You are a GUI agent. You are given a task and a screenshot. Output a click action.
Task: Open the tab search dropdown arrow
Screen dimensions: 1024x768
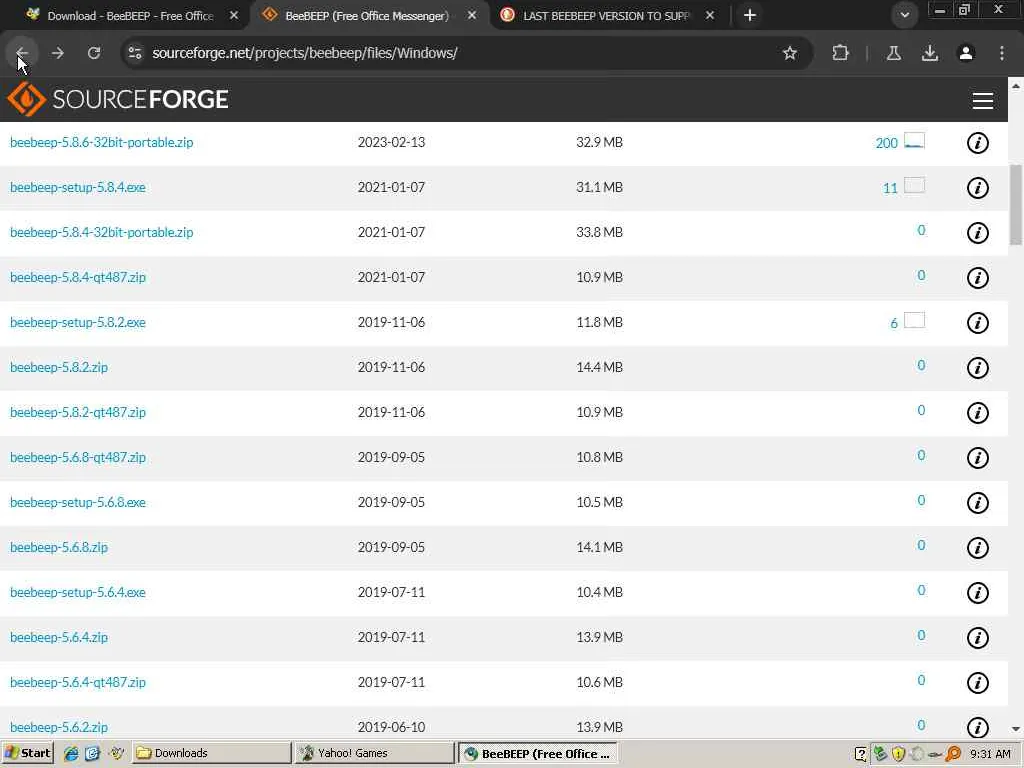904,15
